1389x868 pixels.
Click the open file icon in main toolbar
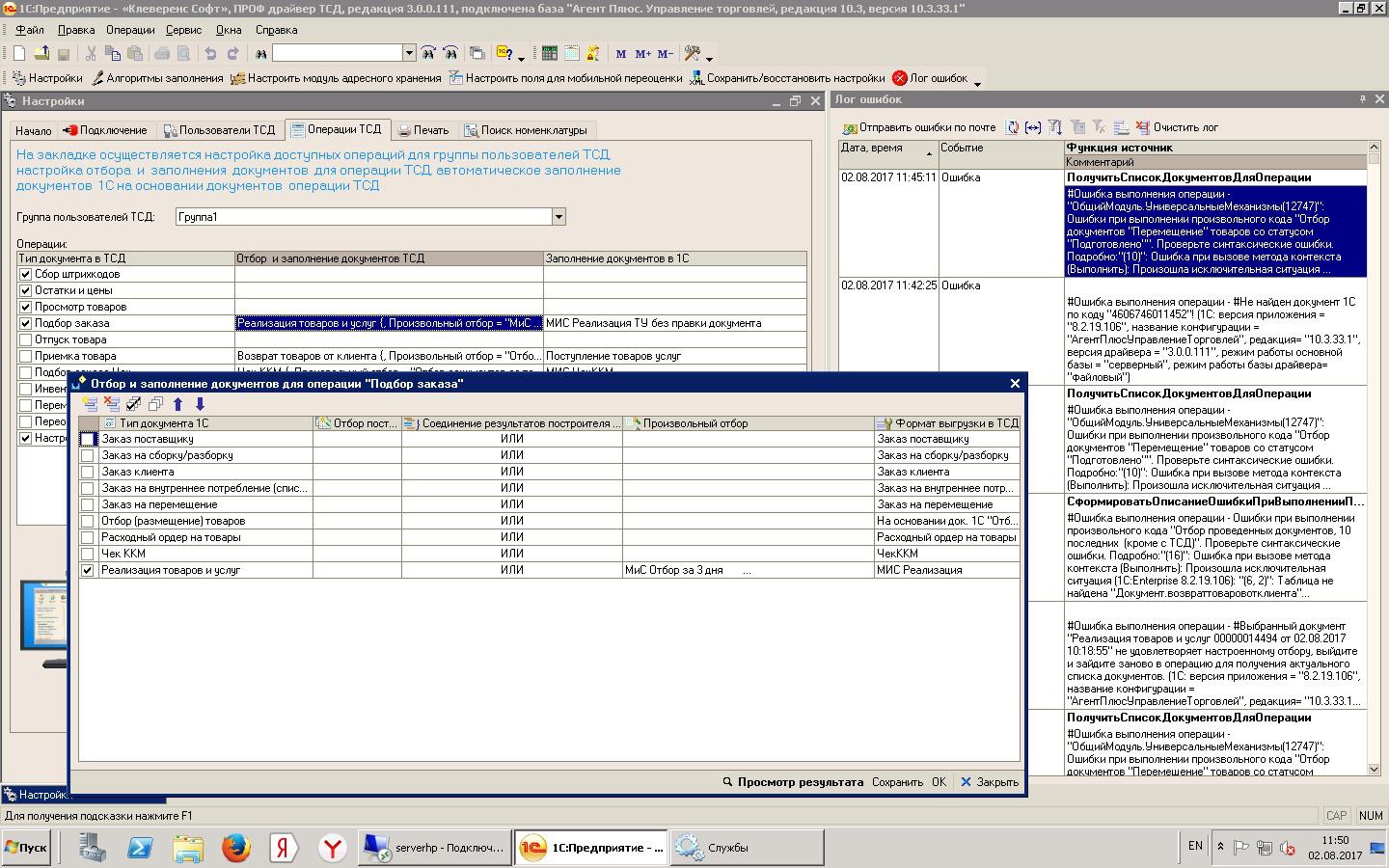click(41, 54)
